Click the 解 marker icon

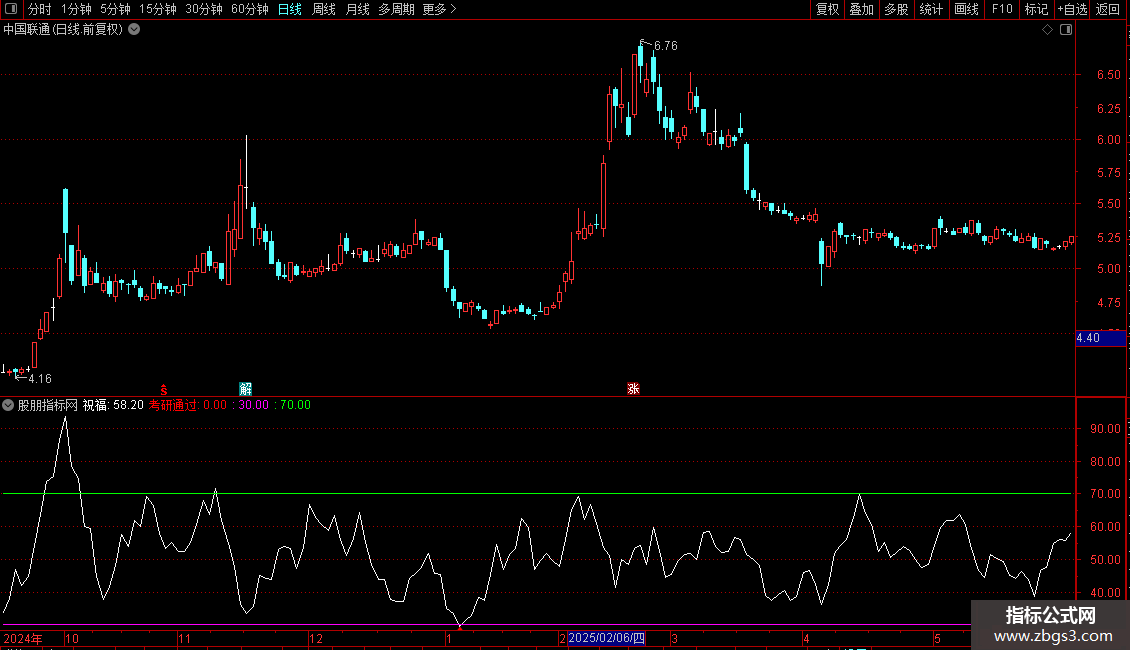click(246, 389)
